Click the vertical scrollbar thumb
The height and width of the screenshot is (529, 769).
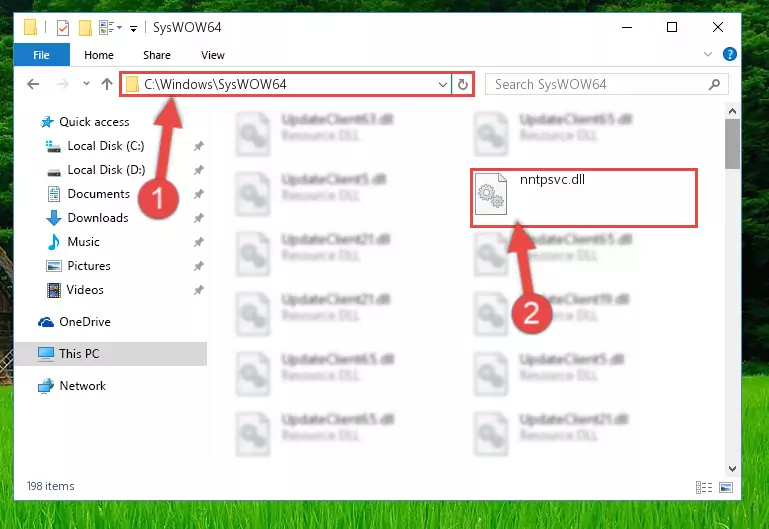point(732,144)
